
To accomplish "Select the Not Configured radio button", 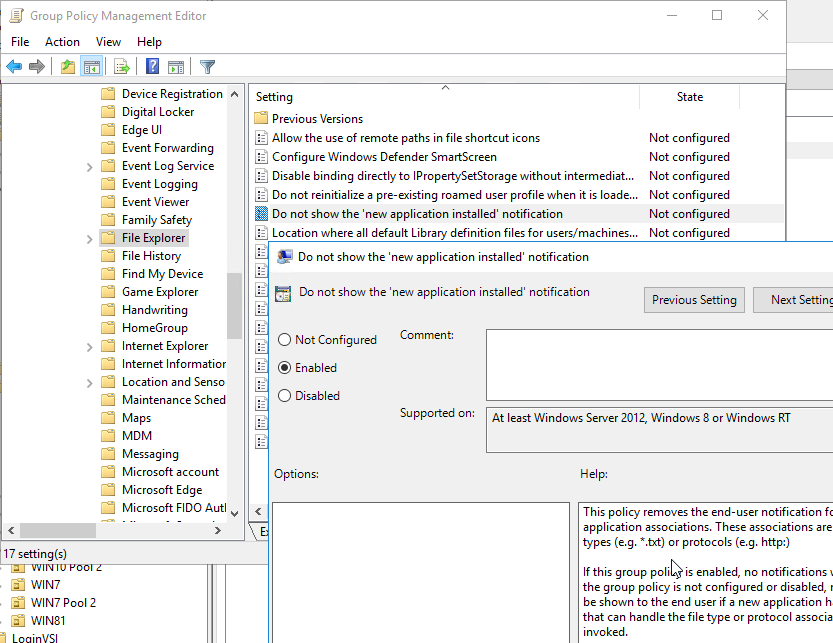I will [x=285, y=340].
